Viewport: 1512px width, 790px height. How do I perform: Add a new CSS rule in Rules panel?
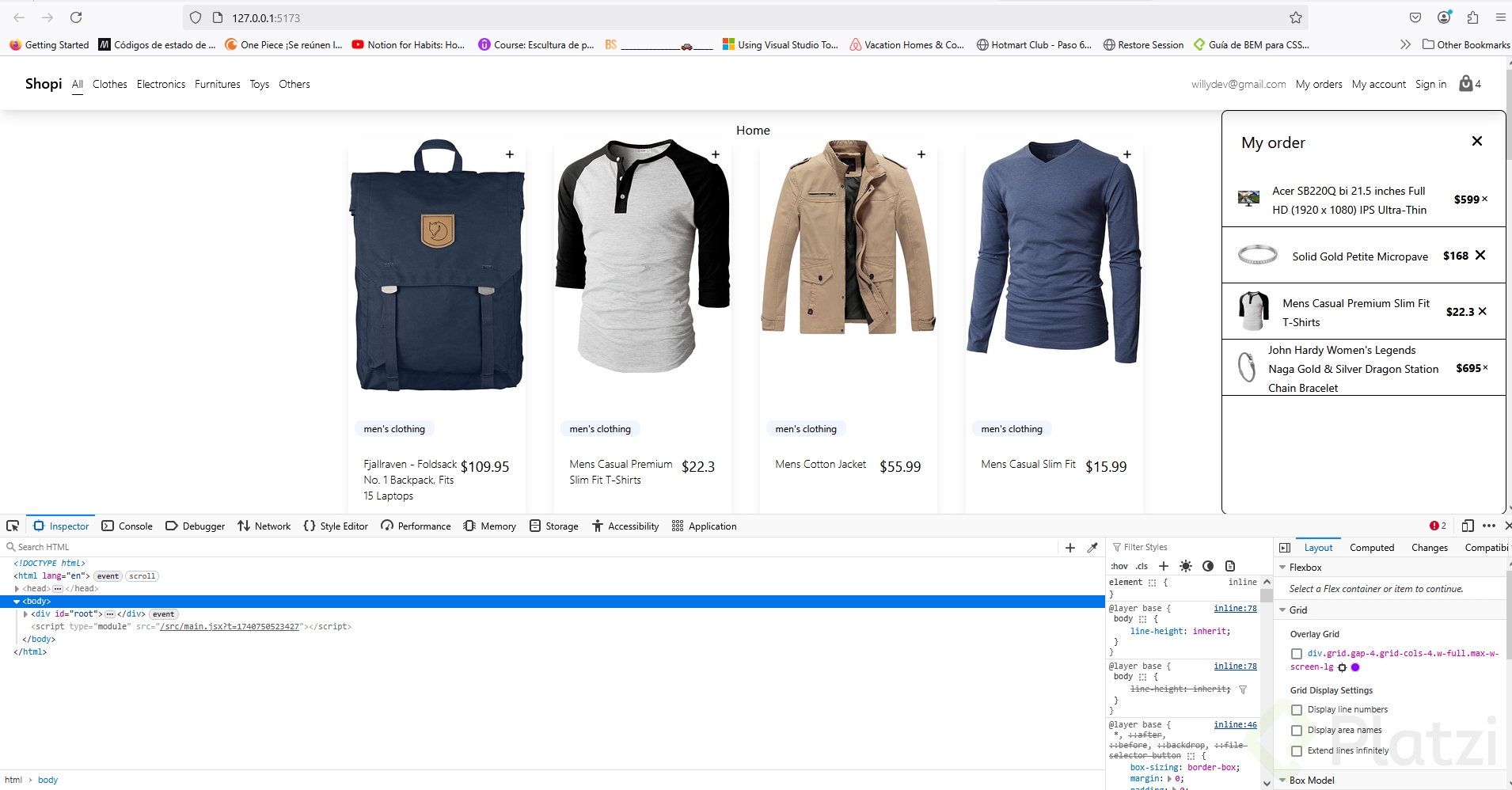1164,566
